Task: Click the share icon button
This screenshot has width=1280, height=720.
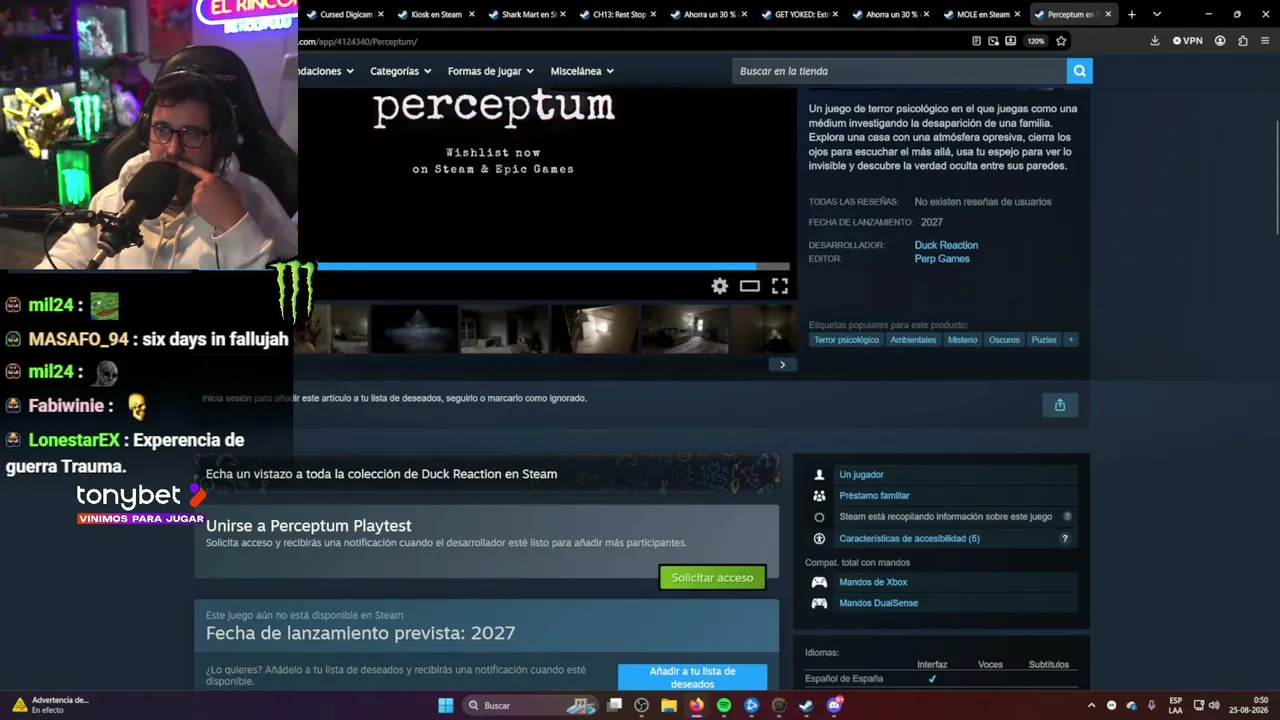Action: [x=1060, y=405]
